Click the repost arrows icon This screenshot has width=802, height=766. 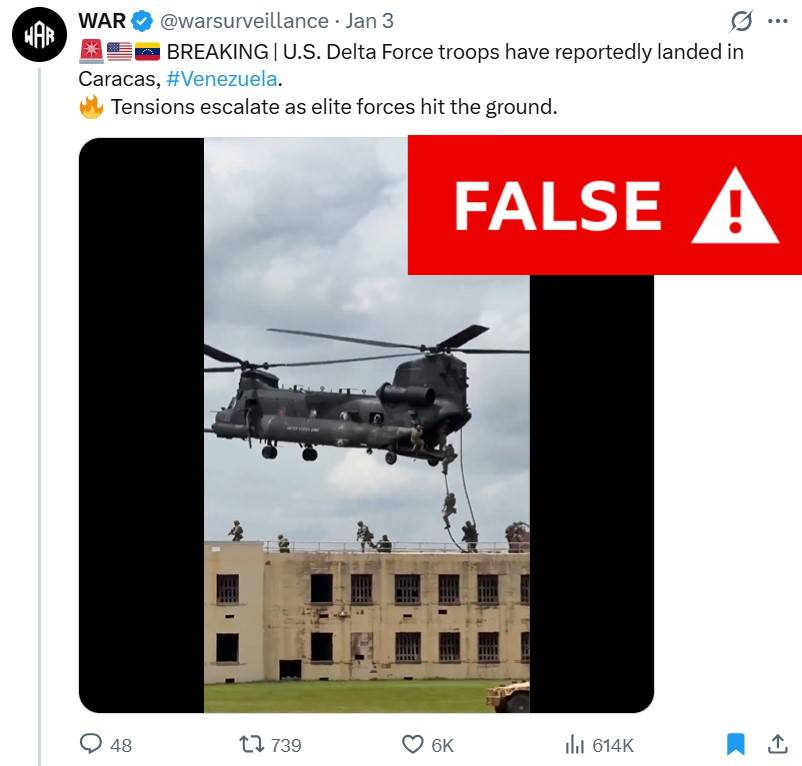point(252,745)
